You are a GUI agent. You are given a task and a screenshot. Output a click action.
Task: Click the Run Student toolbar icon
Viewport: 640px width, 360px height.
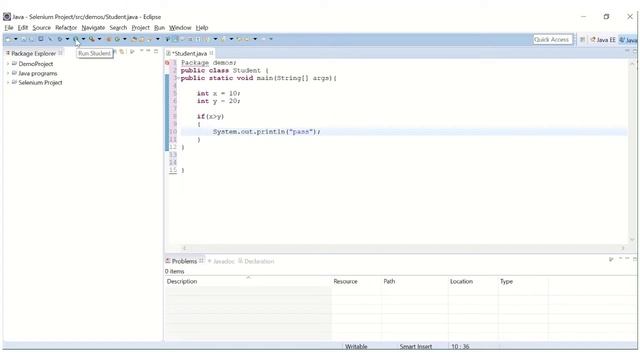coord(76,39)
